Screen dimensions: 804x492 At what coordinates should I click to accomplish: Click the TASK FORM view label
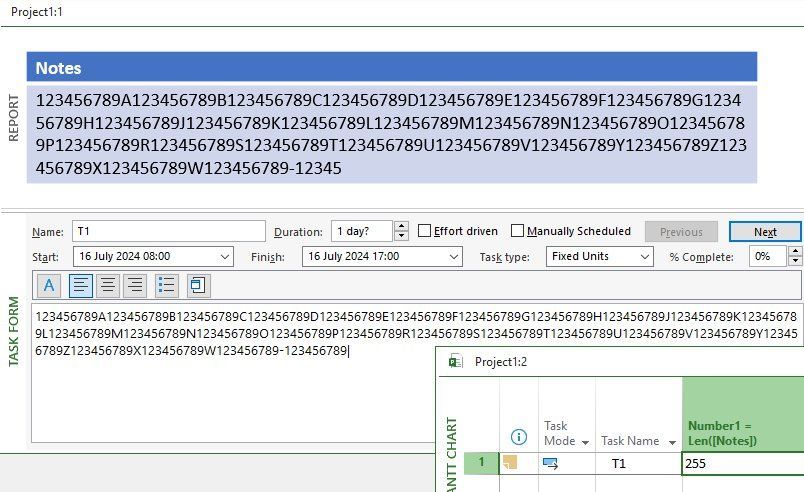click(x=13, y=332)
